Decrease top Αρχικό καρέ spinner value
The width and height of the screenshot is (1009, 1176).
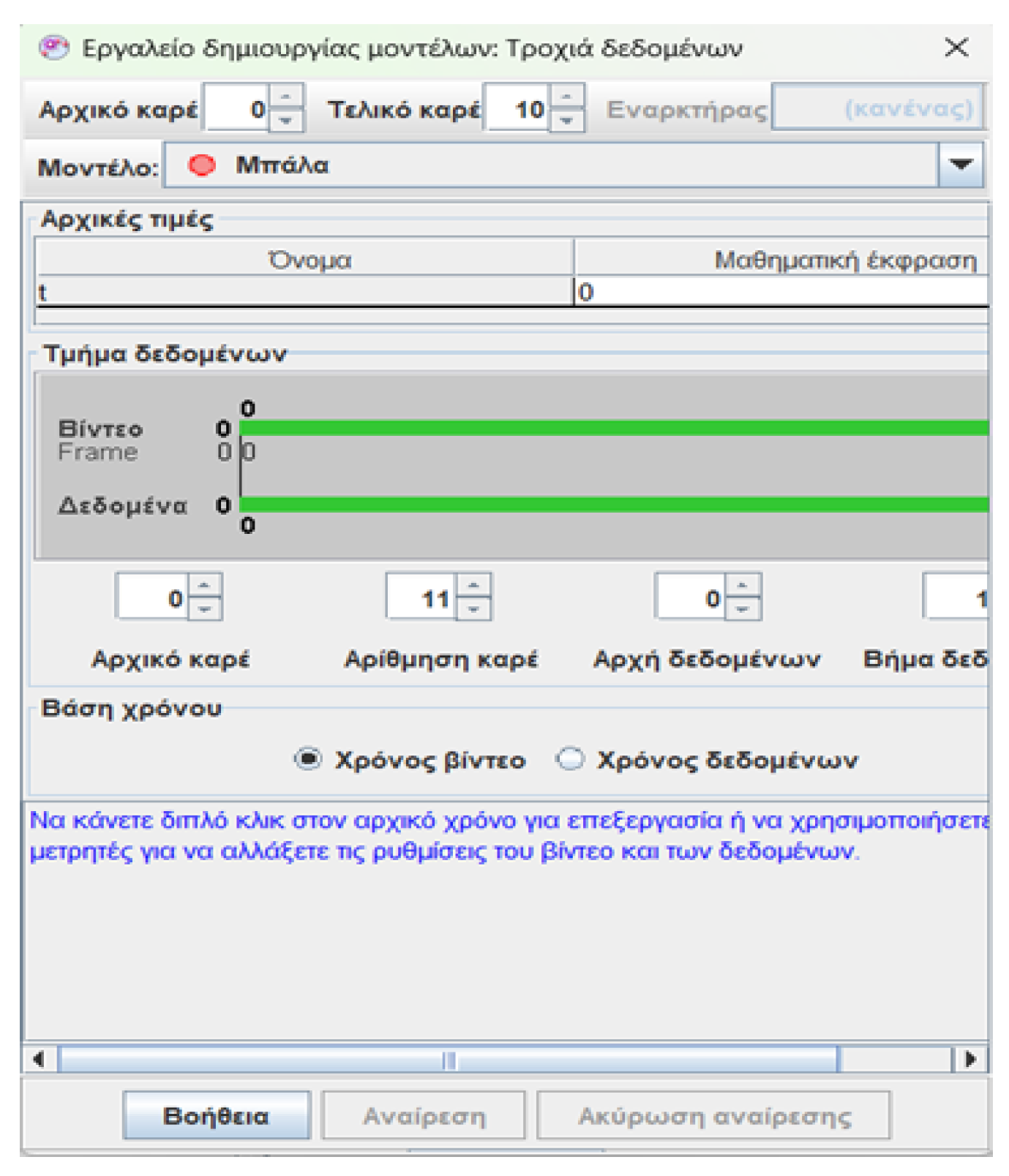point(286,120)
